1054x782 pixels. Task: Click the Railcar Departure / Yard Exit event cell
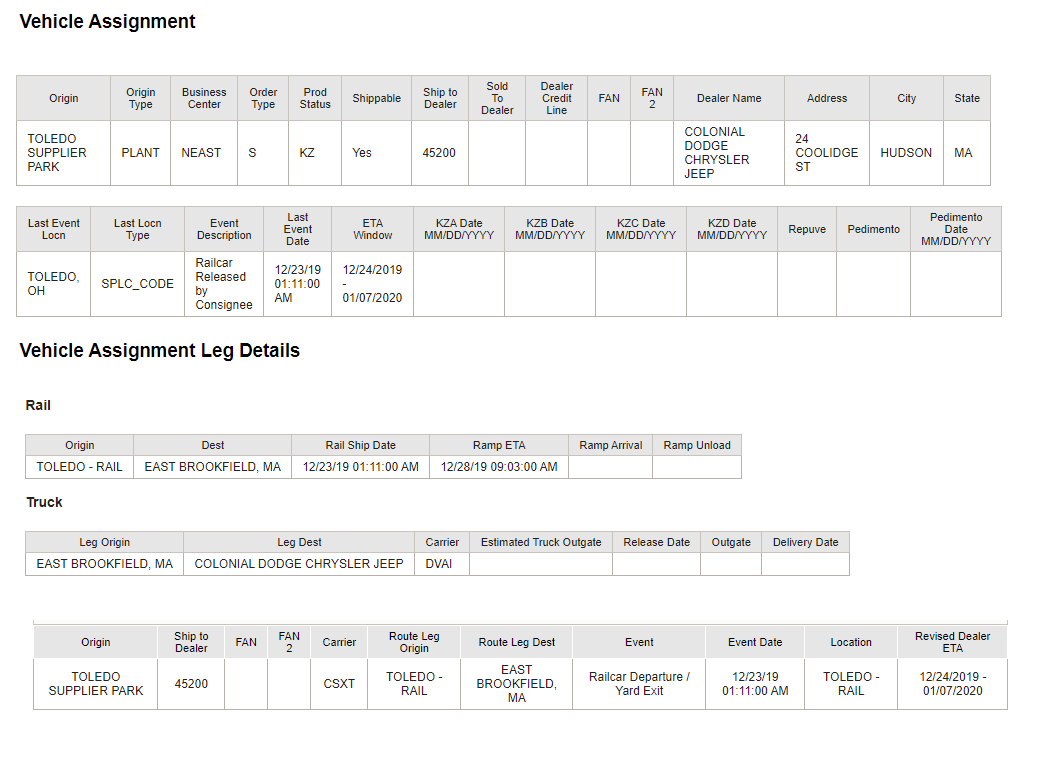(639, 683)
